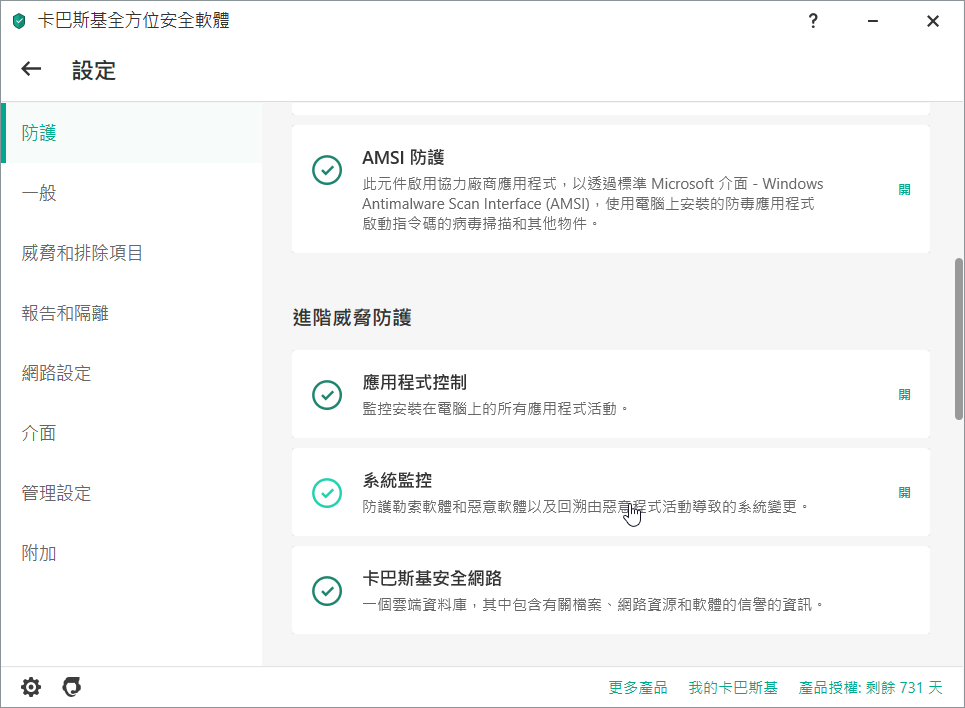Open the 產品授權 remaining days link
This screenshot has height=708, width=965.
[870, 688]
